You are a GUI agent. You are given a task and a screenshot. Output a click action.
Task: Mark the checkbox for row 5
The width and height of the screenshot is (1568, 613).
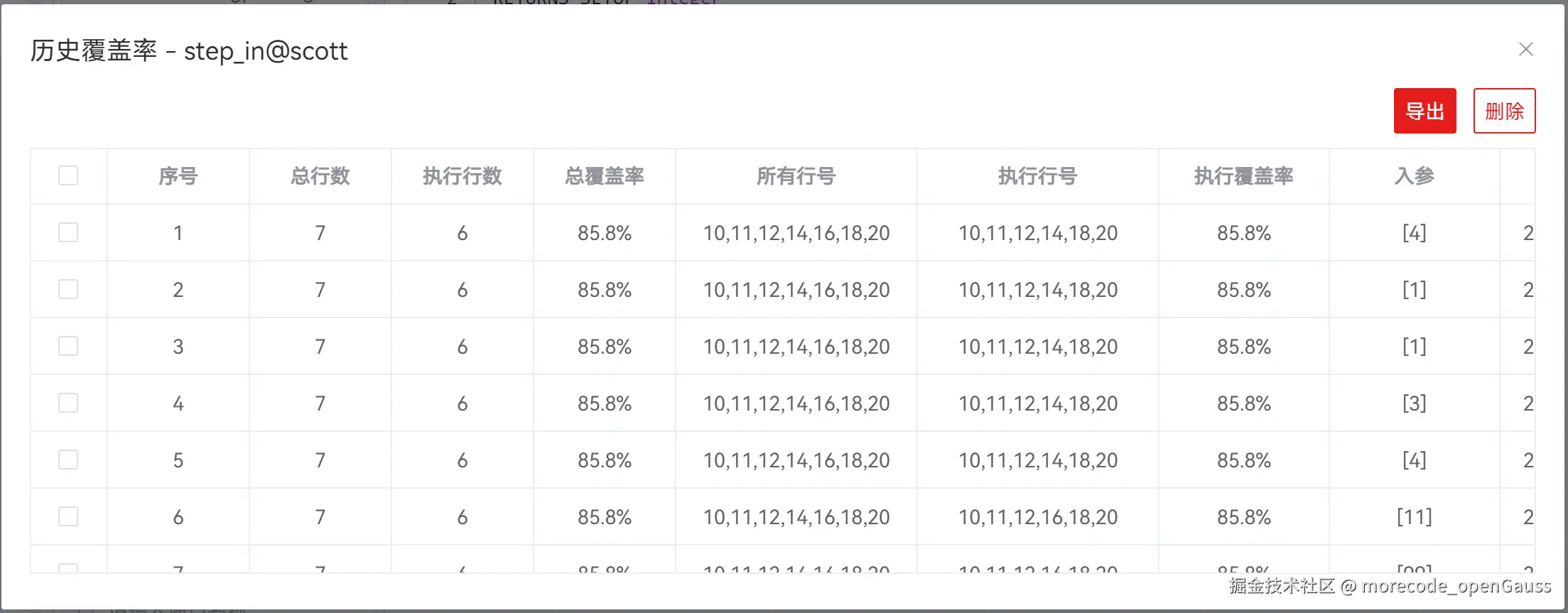click(68, 460)
